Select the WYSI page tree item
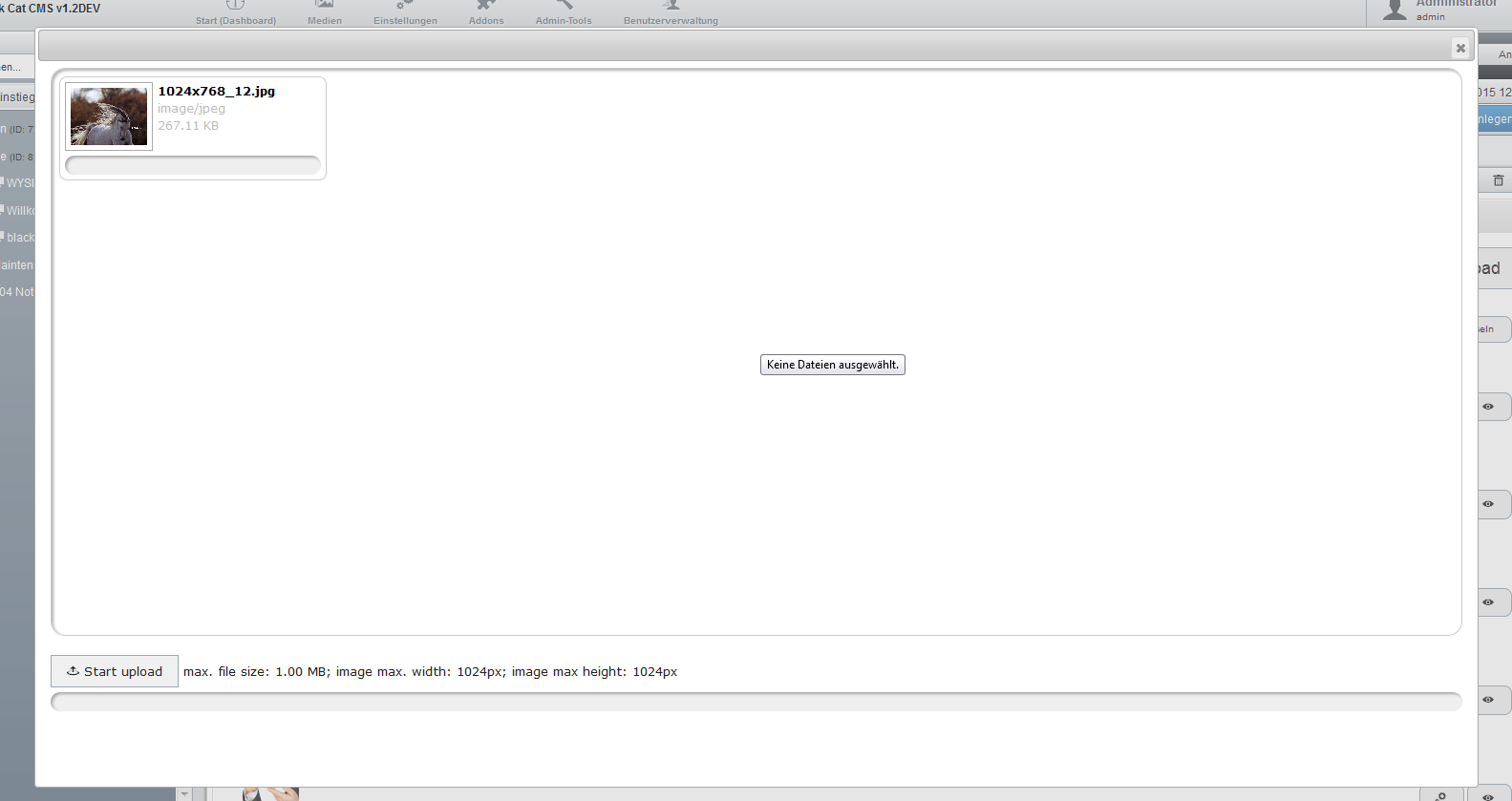Screen dimensions: 1512x801 tap(19, 183)
